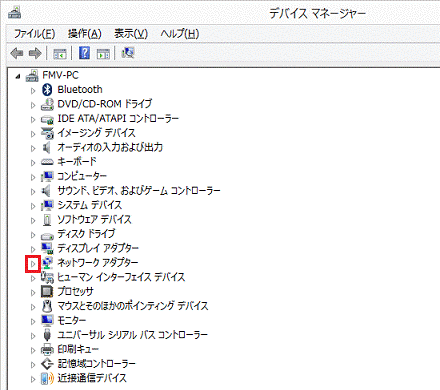The image size is (440, 390).
Task: Click the プロセッサ chip icon
Action: (x=47, y=292)
